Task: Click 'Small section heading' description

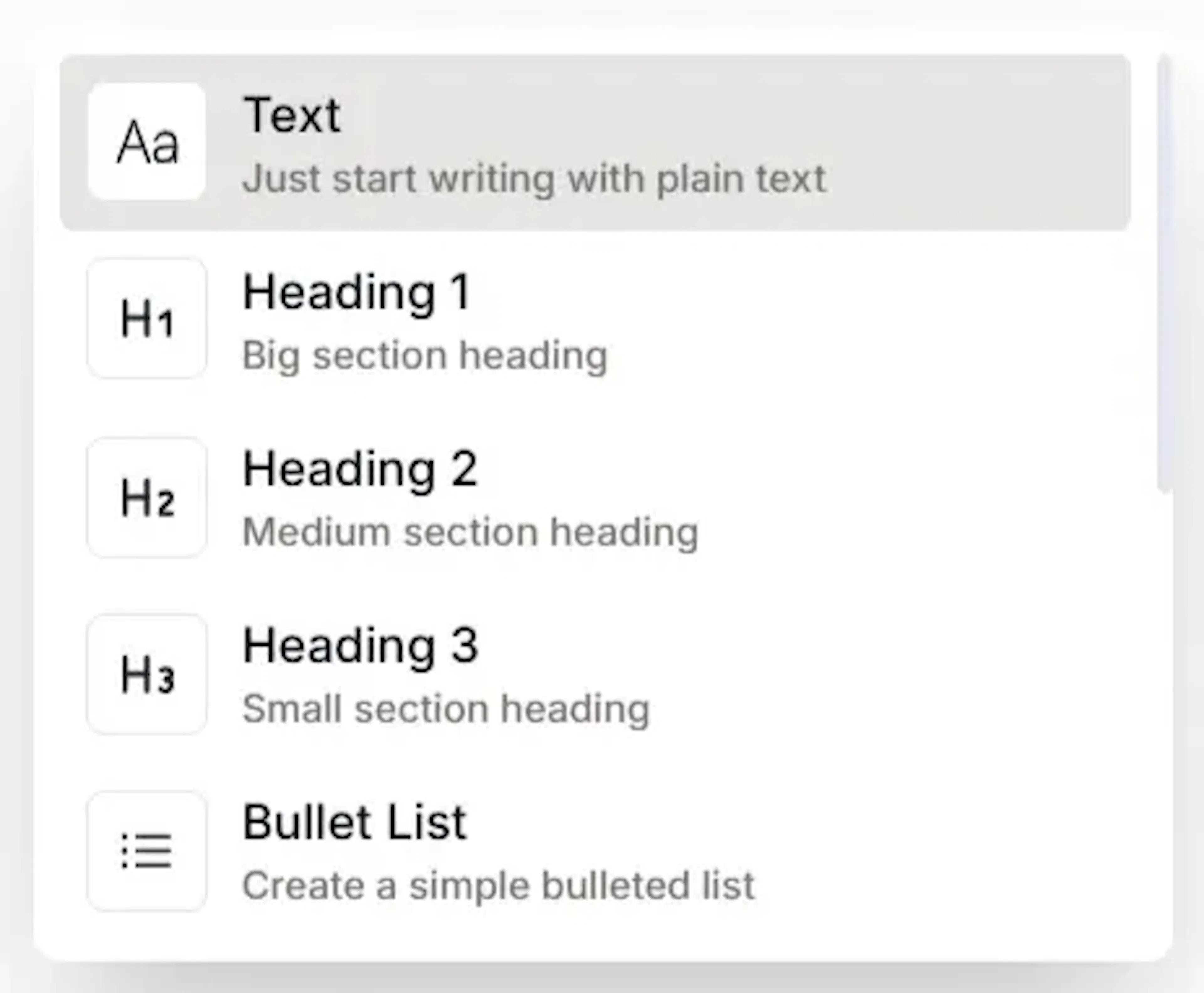Action: coord(446,709)
